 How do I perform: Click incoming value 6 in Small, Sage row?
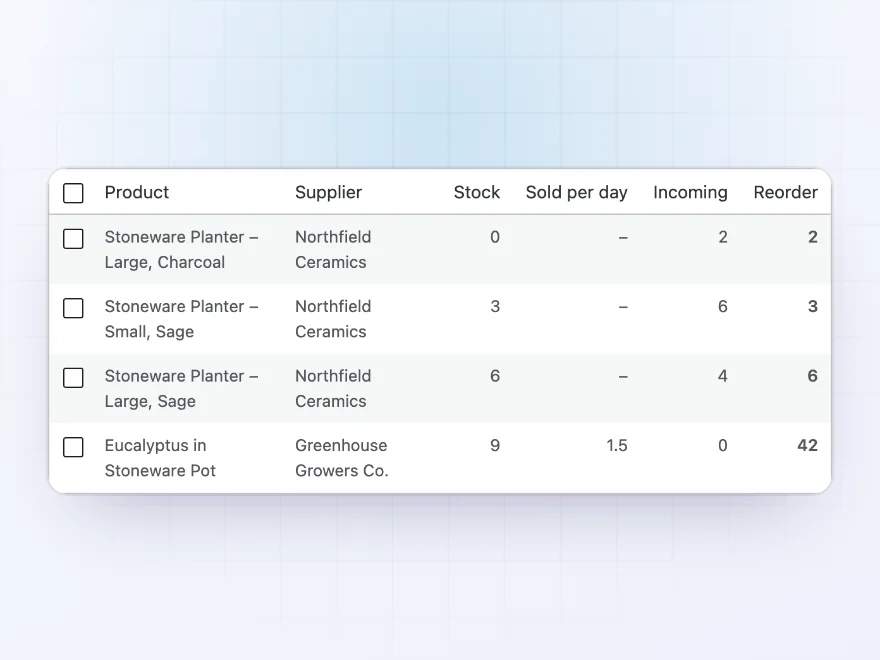pos(723,306)
